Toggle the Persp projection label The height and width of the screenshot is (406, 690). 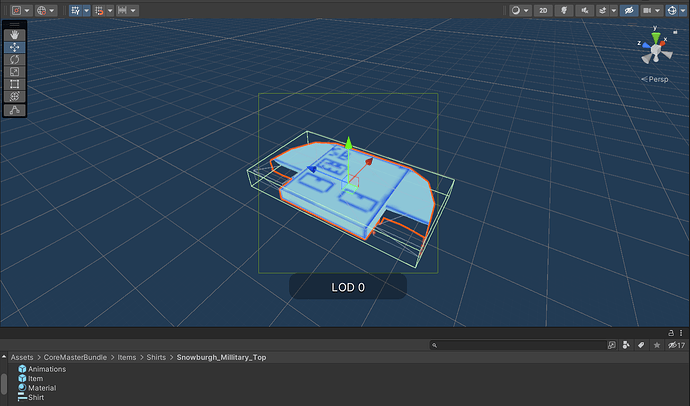pos(655,79)
